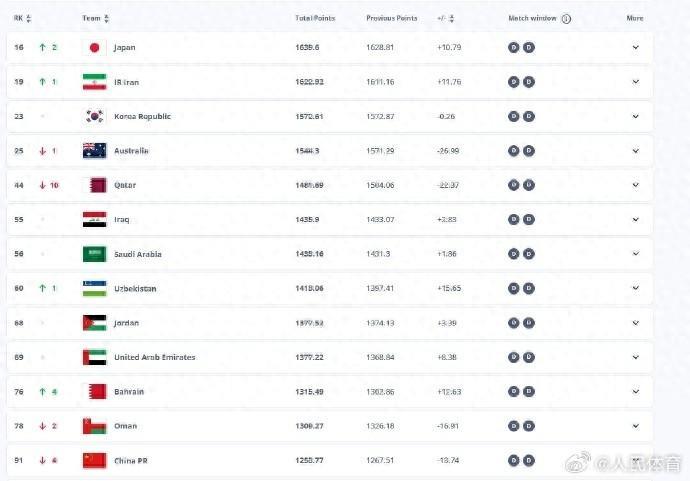Image resolution: width=690 pixels, height=481 pixels.
Task: Click the Saudi Arabia flag icon
Action: pos(94,254)
